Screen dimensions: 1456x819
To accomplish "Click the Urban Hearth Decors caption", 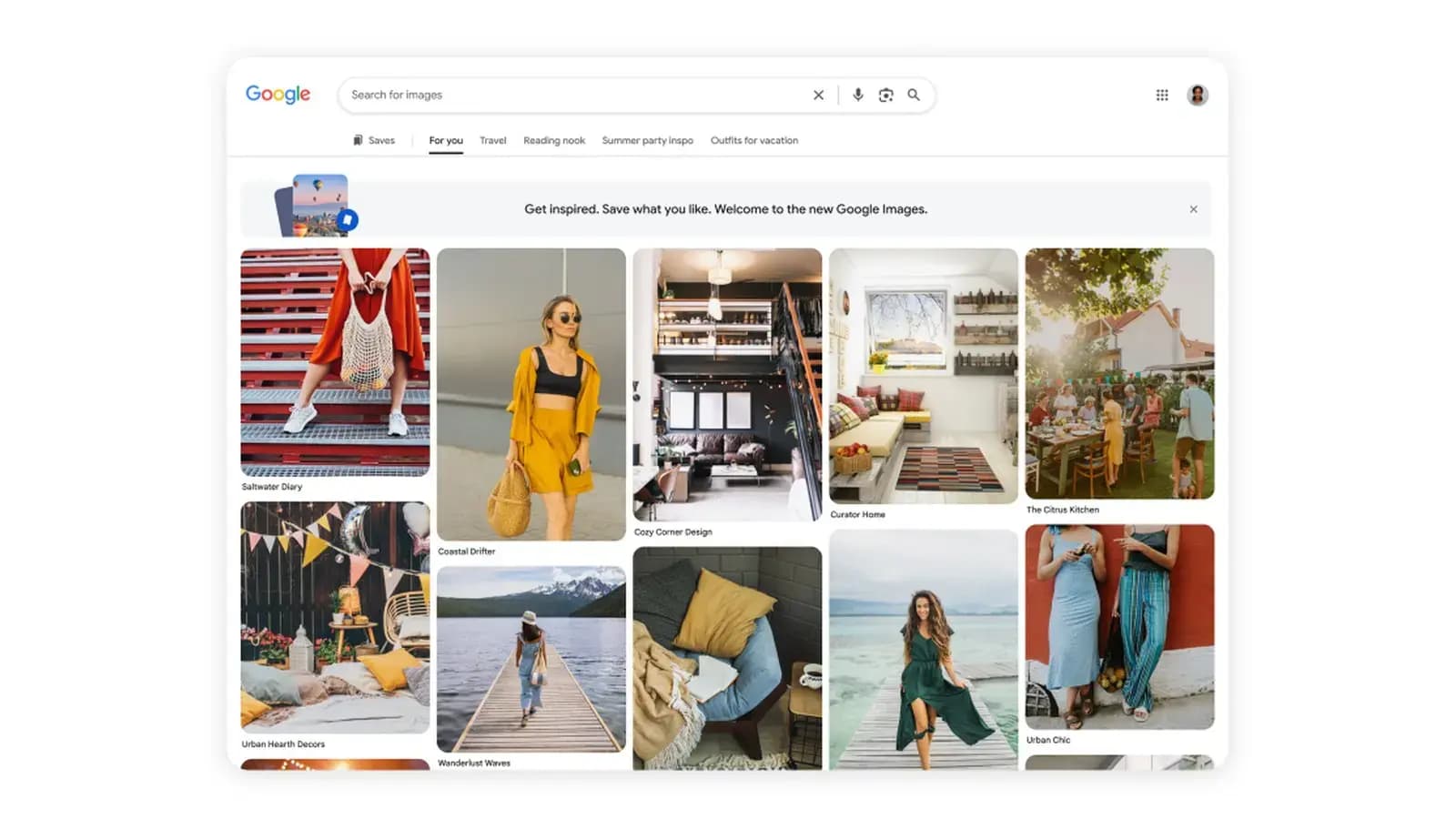I will pos(283,744).
